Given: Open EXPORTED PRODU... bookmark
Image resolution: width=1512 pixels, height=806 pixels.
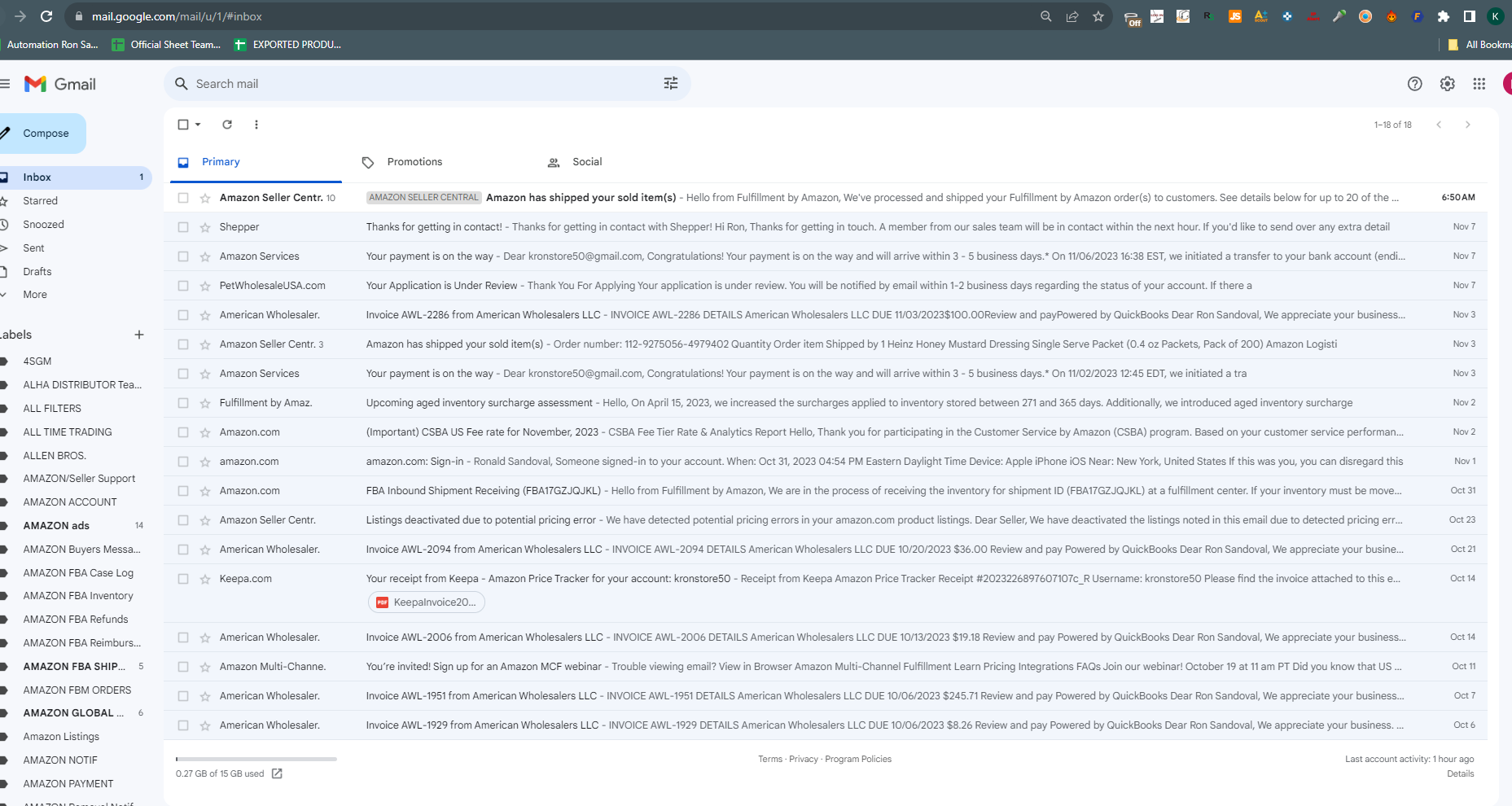Looking at the screenshot, I should click(287, 45).
